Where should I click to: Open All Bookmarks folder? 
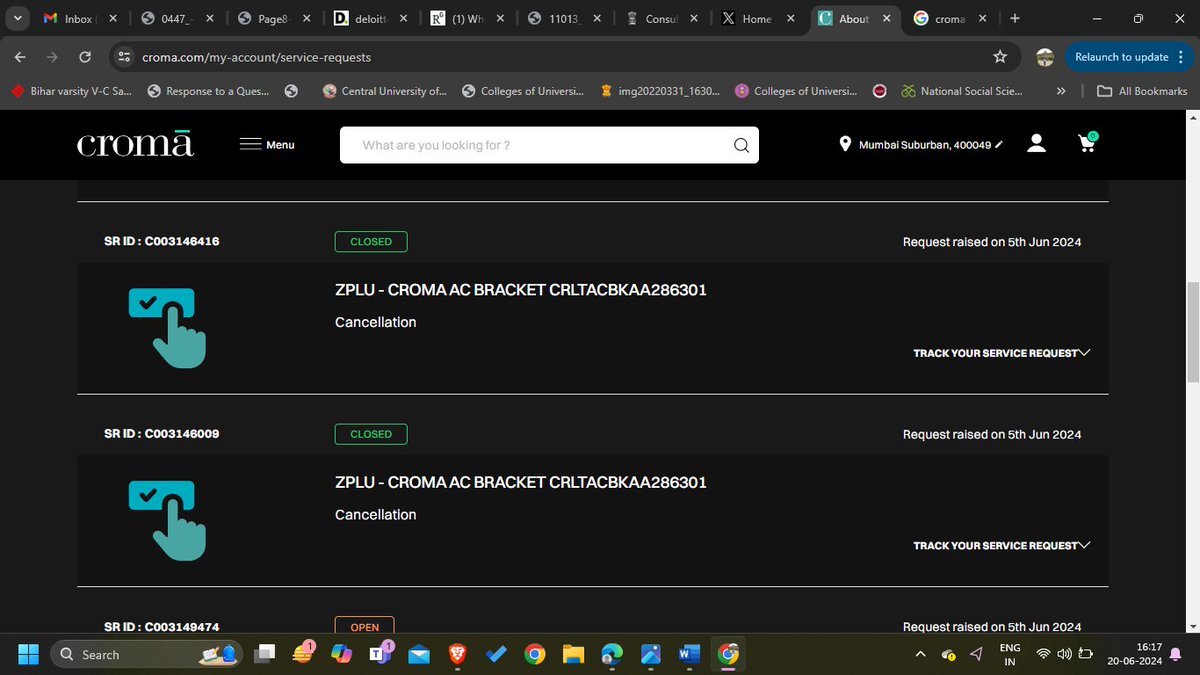pos(1142,91)
